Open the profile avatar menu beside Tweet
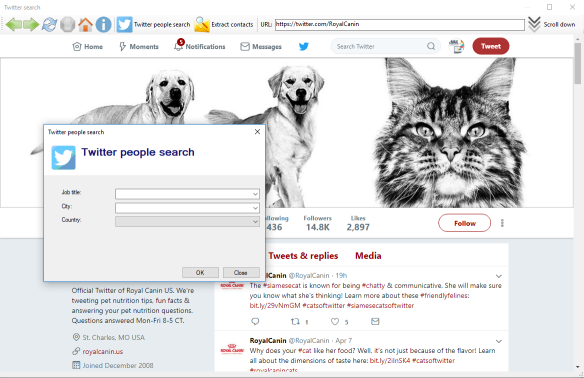This screenshot has height=378, width=584. [x=456, y=46]
